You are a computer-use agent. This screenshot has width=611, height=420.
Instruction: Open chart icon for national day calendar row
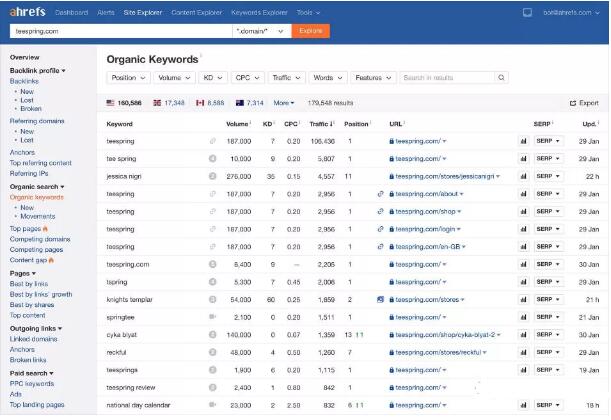pyautogui.click(x=523, y=405)
